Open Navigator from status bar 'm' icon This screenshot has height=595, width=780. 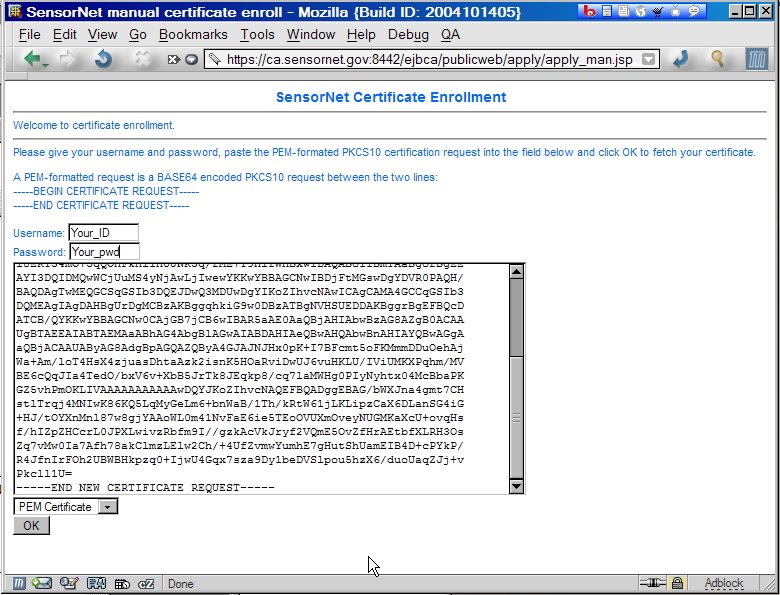19,583
